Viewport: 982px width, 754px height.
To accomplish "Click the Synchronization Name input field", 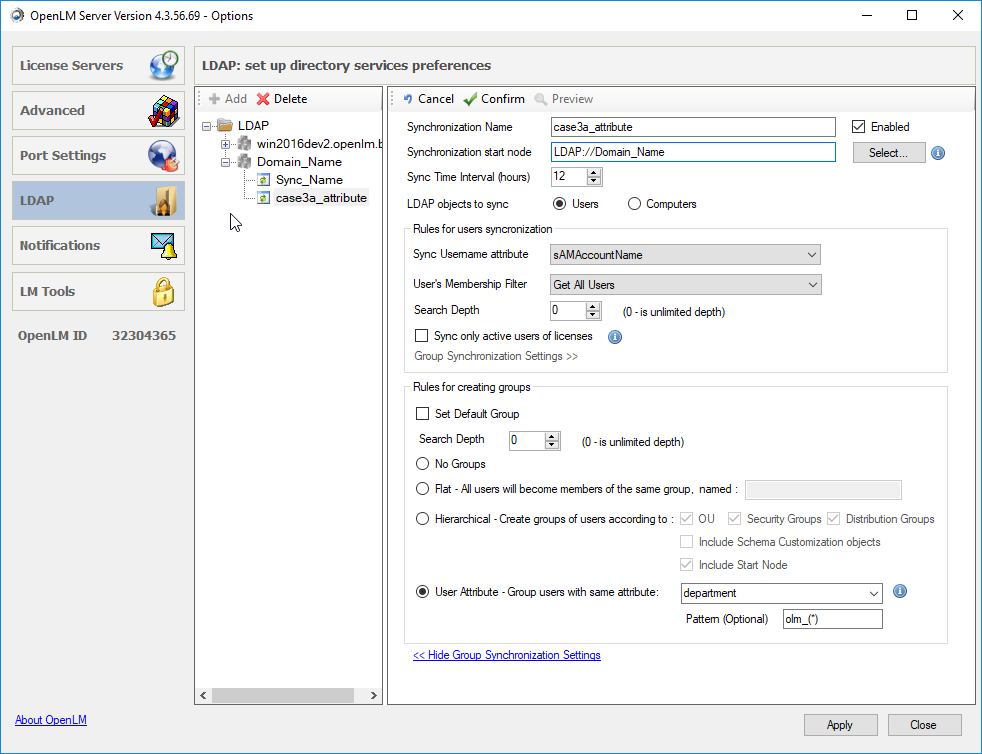I will click(x=693, y=127).
